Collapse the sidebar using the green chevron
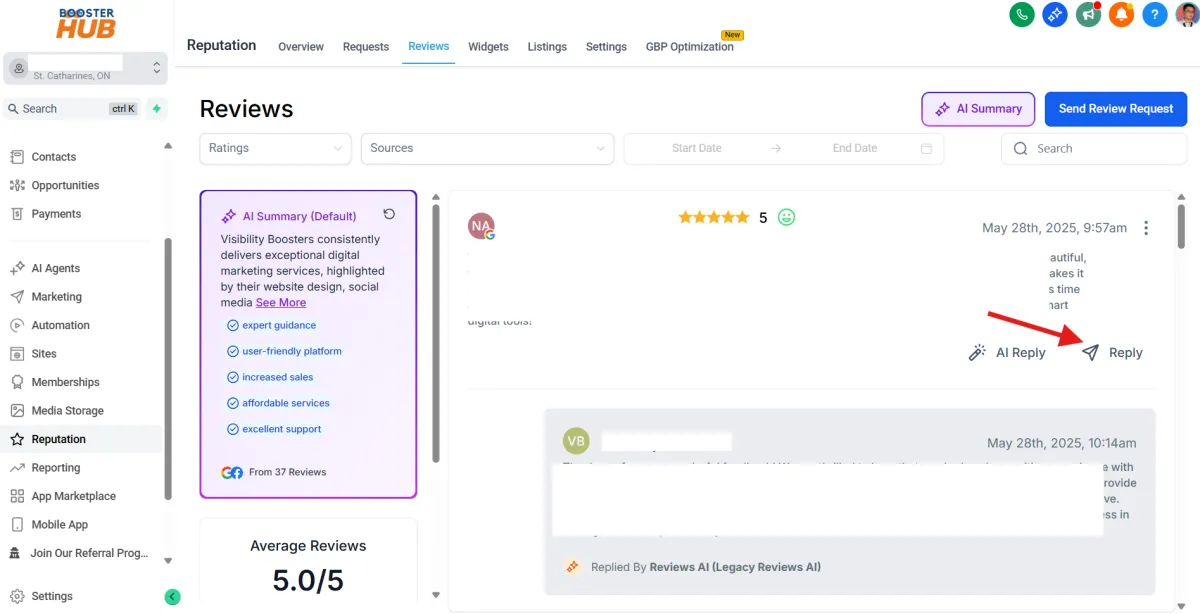Image resolution: width=1200 pixels, height=614 pixels. pyautogui.click(x=172, y=596)
